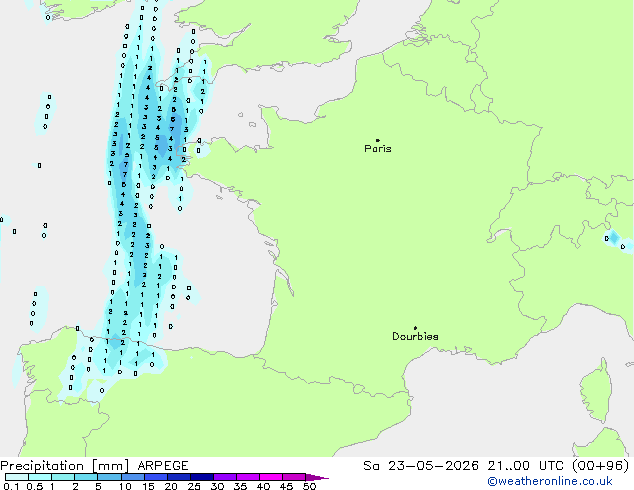The image size is (634, 490).
Task: Click the Dourbies city label
Action: (x=415, y=336)
